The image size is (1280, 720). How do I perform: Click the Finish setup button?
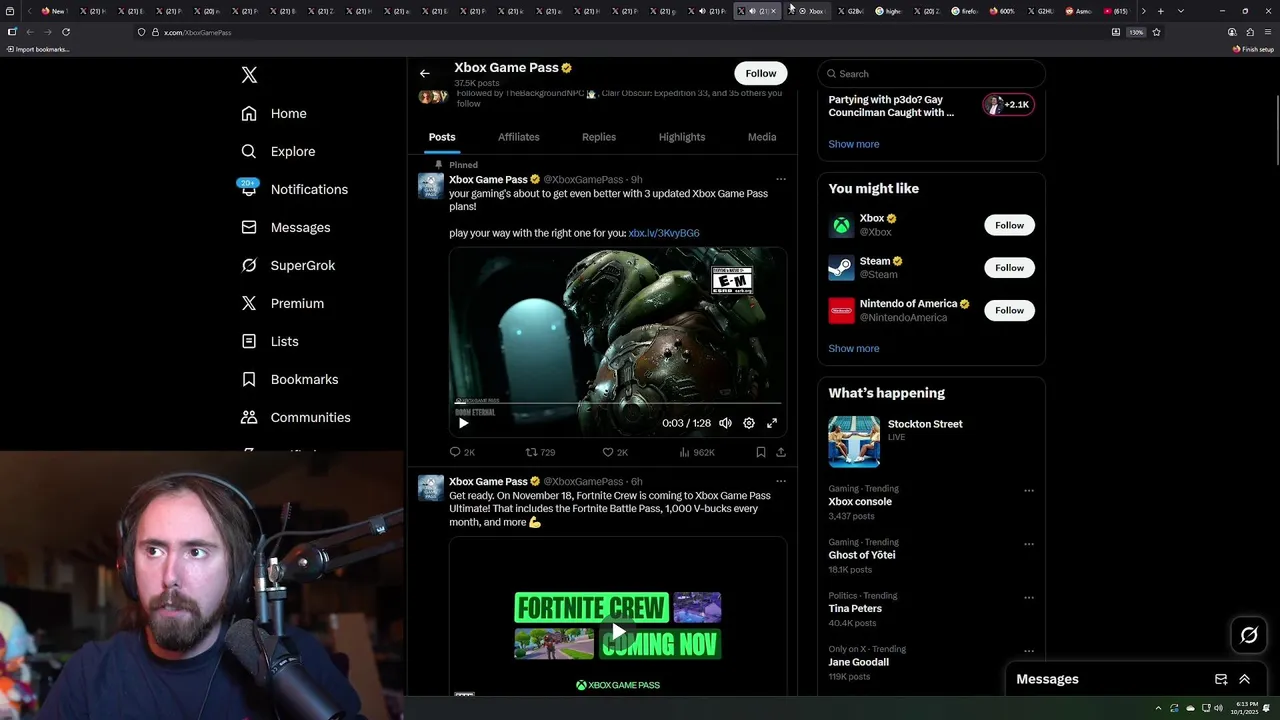click(x=1253, y=49)
